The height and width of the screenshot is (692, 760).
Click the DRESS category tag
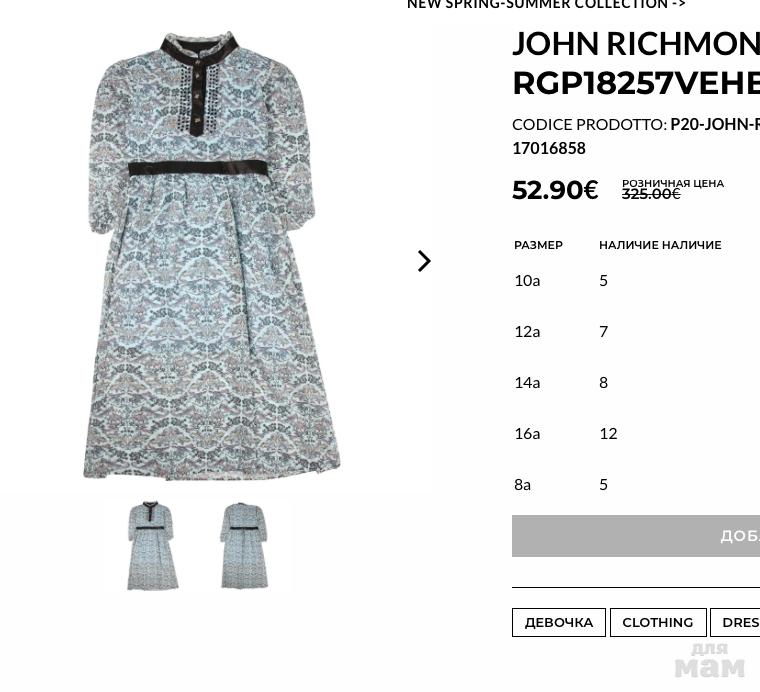[735, 622]
